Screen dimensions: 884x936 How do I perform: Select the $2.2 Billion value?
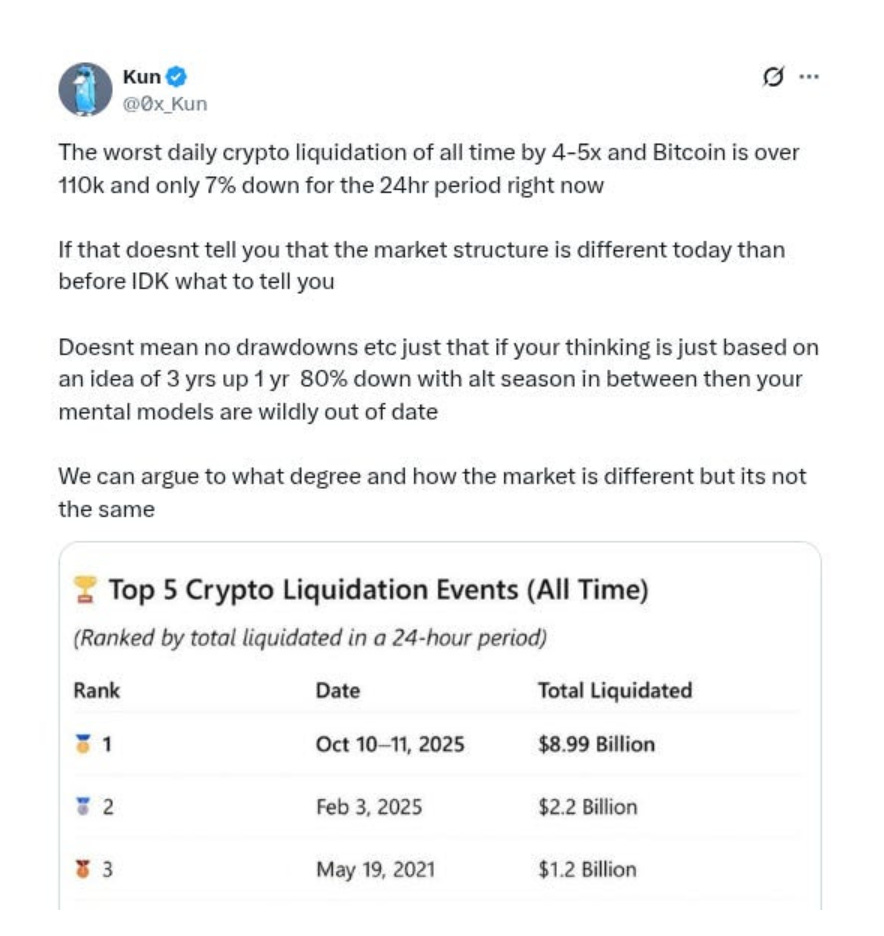[588, 807]
